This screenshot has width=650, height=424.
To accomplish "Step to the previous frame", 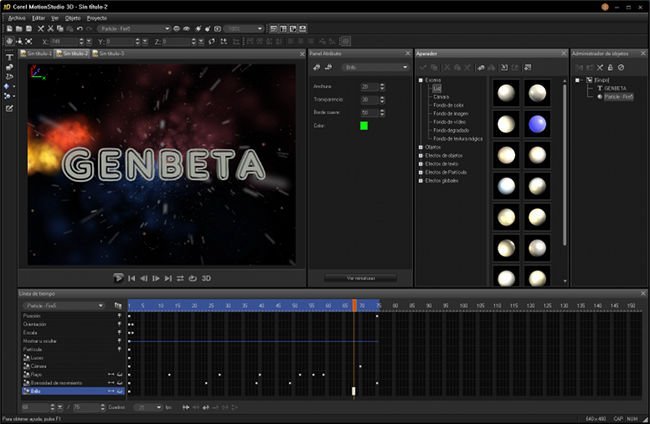I will click(x=144, y=279).
